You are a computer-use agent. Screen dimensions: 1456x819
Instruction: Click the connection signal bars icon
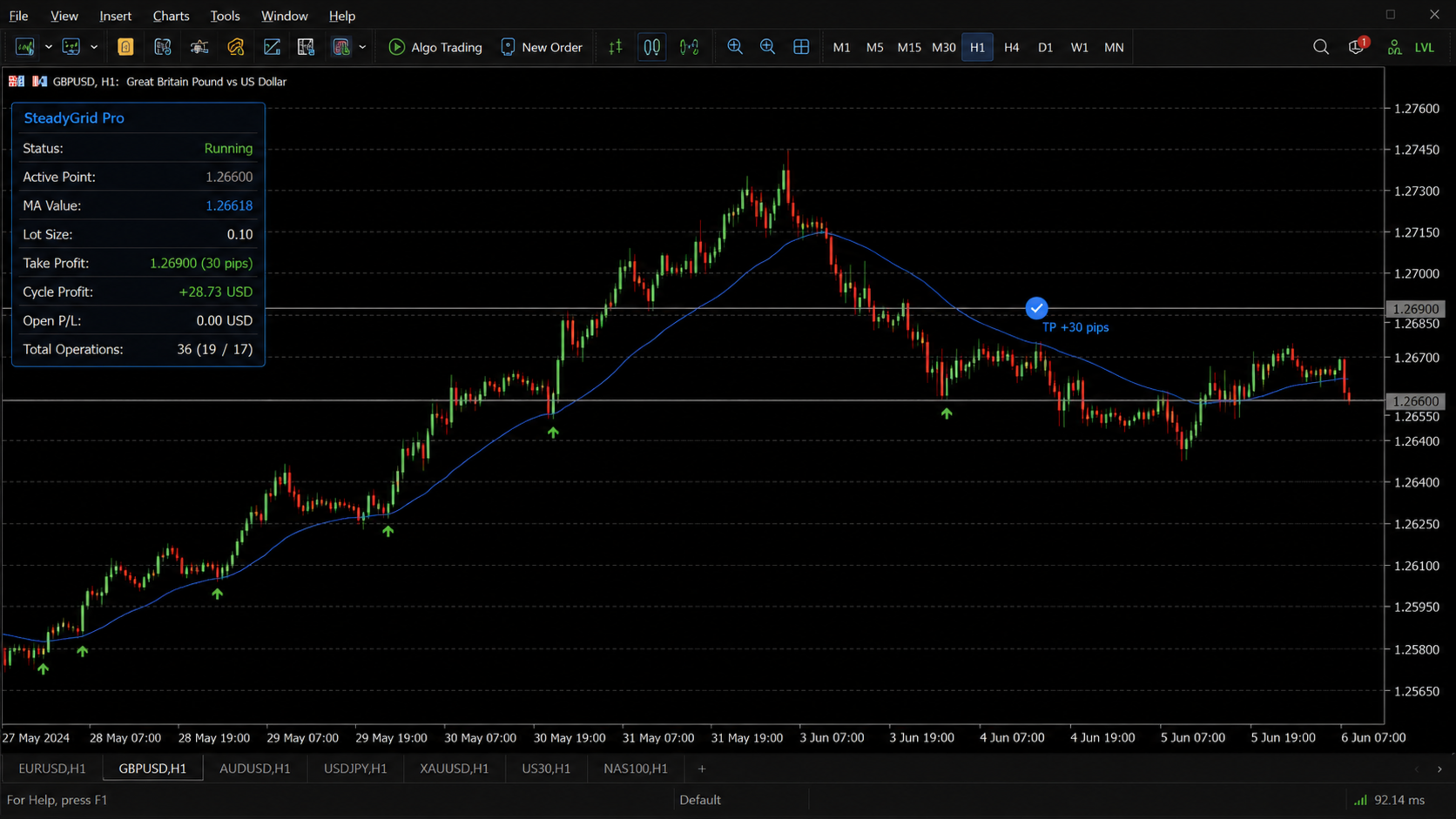[1360, 800]
